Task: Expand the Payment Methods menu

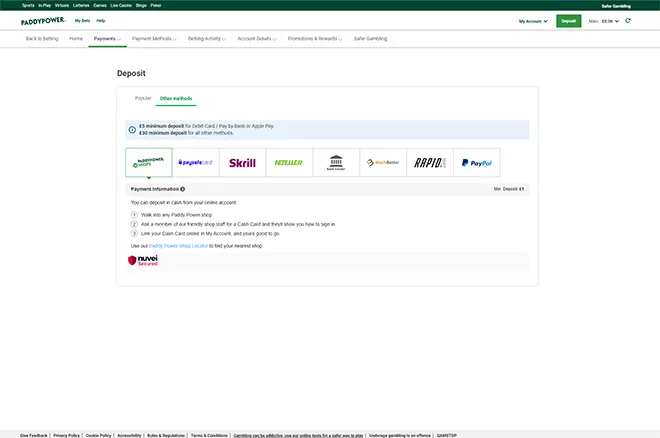Action: (154, 39)
